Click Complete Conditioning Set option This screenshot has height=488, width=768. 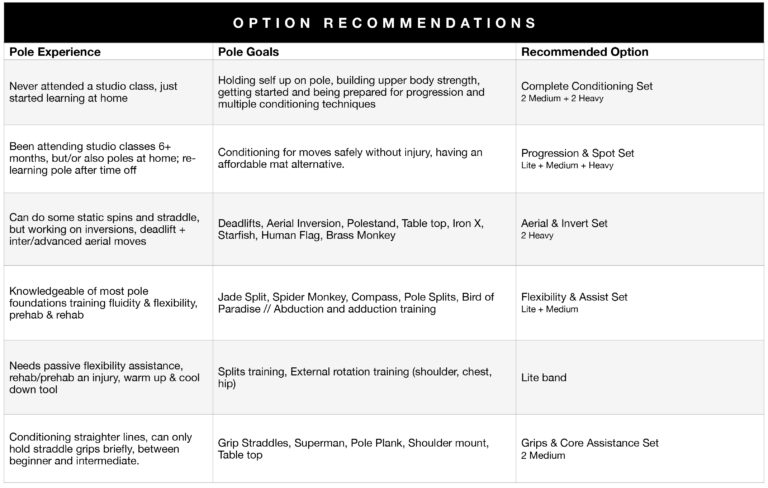click(x=587, y=86)
